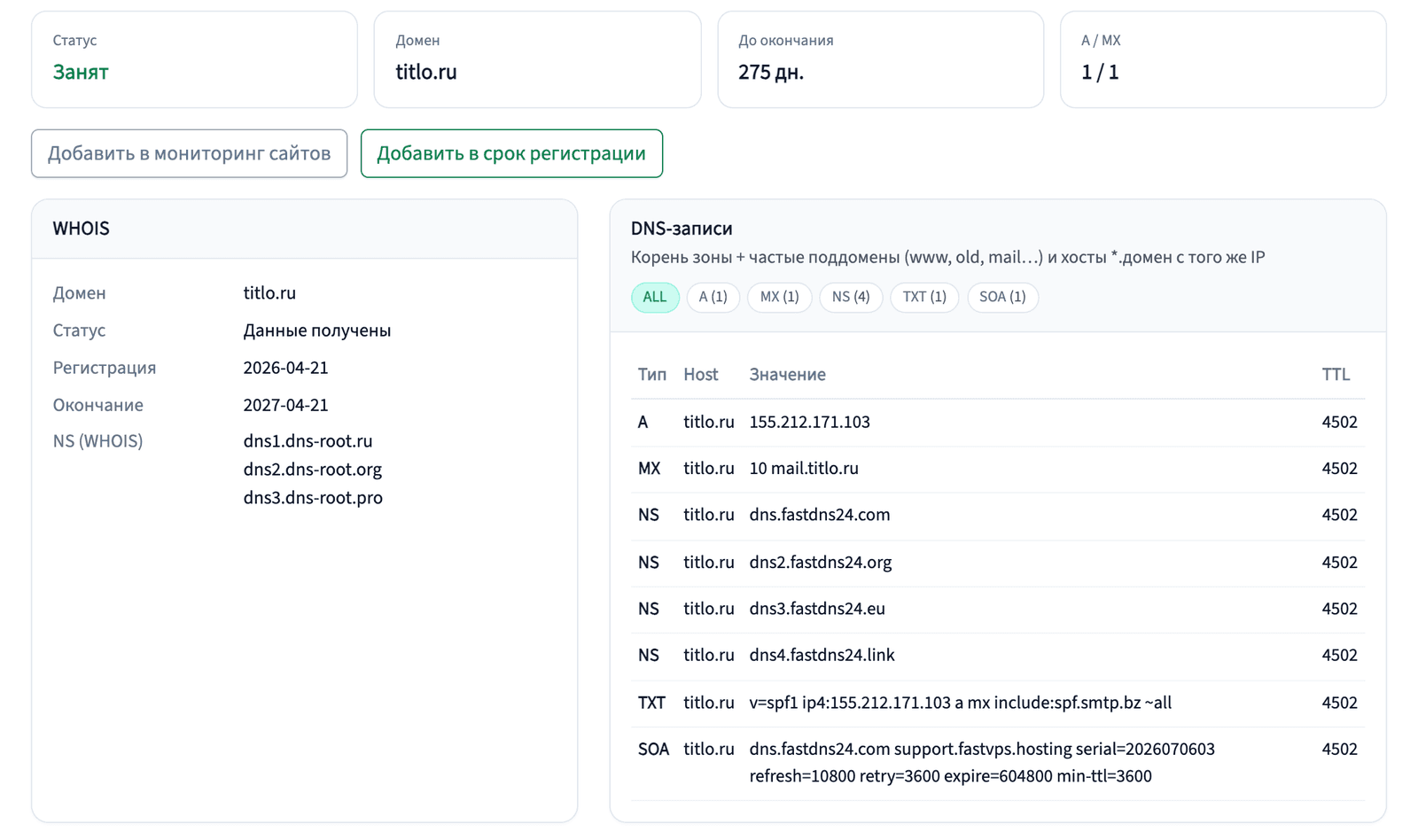Click titlo.ru value in WHOIS Домен row

tap(269, 293)
